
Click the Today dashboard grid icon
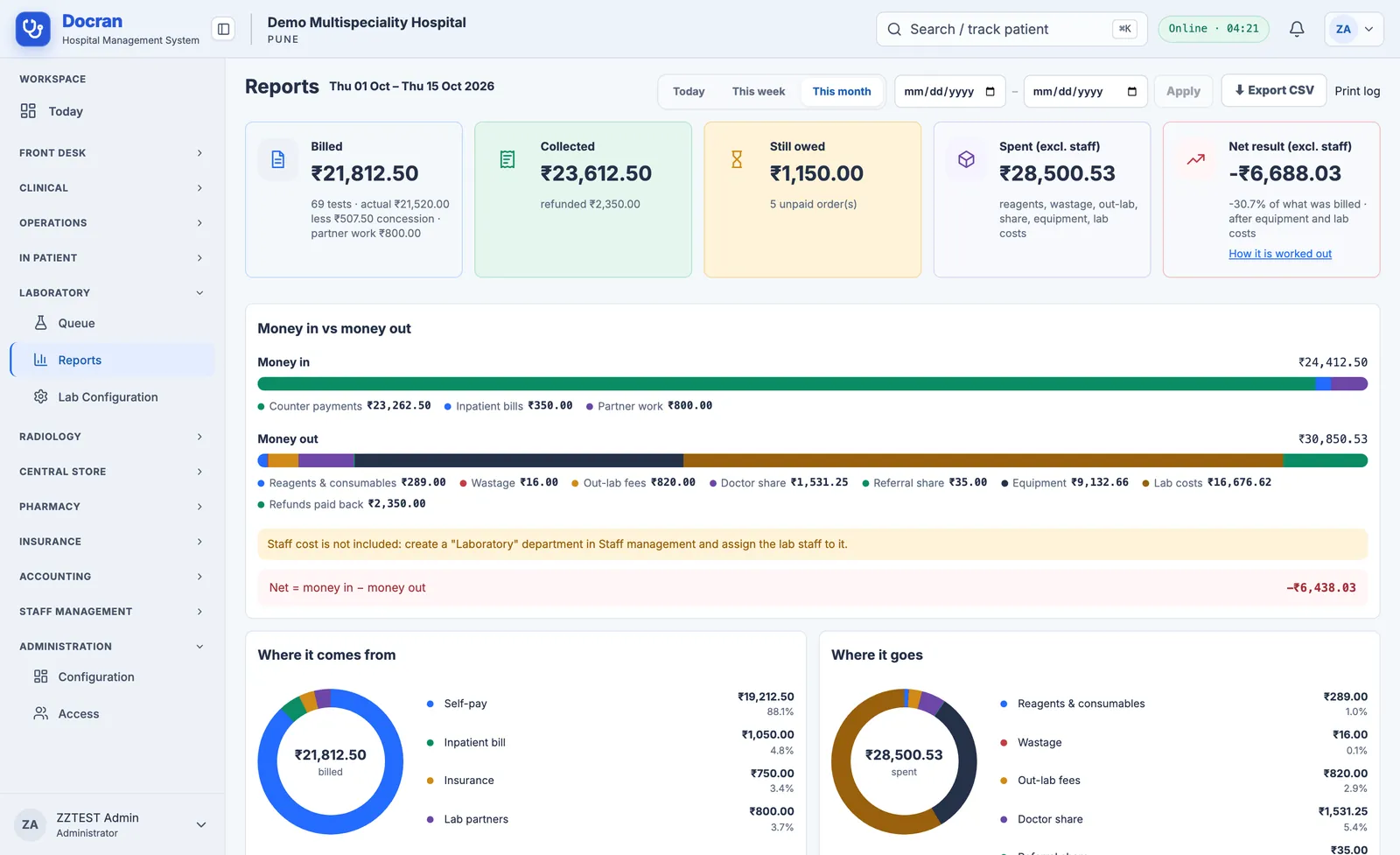(x=28, y=111)
